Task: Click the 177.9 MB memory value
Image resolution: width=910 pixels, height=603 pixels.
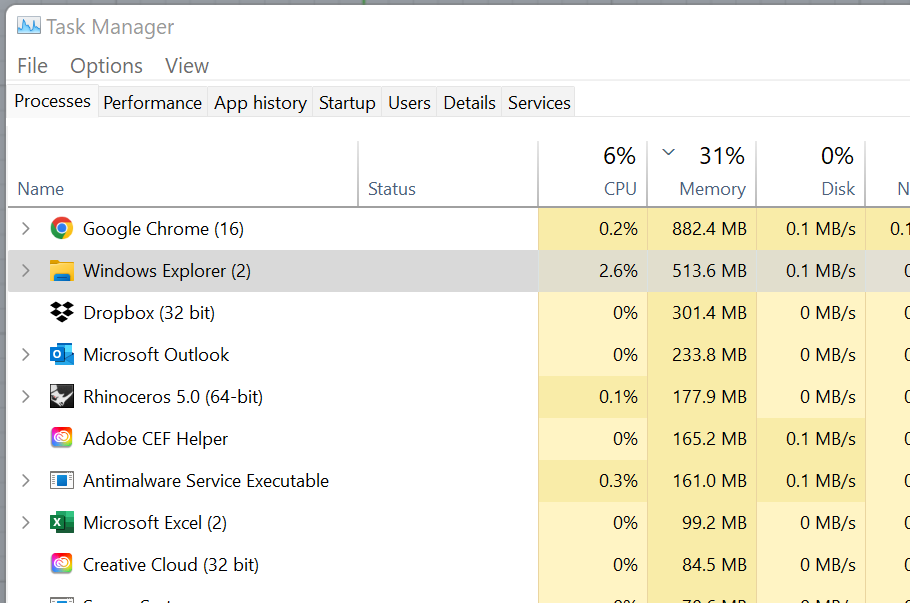Action: (x=709, y=396)
